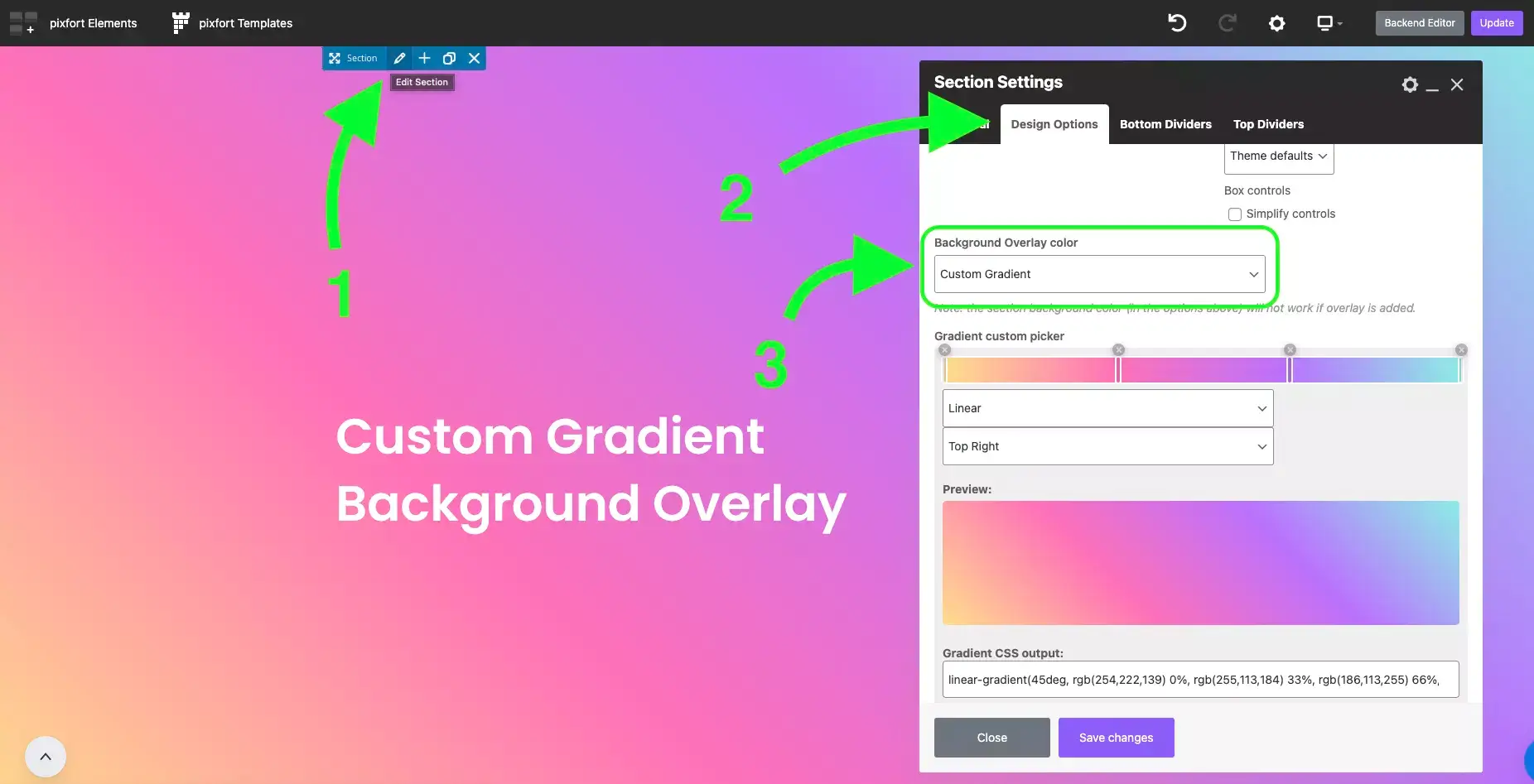This screenshot has width=1534, height=784.
Task: Open the Section Settings gear icon
Action: [1410, 84]
